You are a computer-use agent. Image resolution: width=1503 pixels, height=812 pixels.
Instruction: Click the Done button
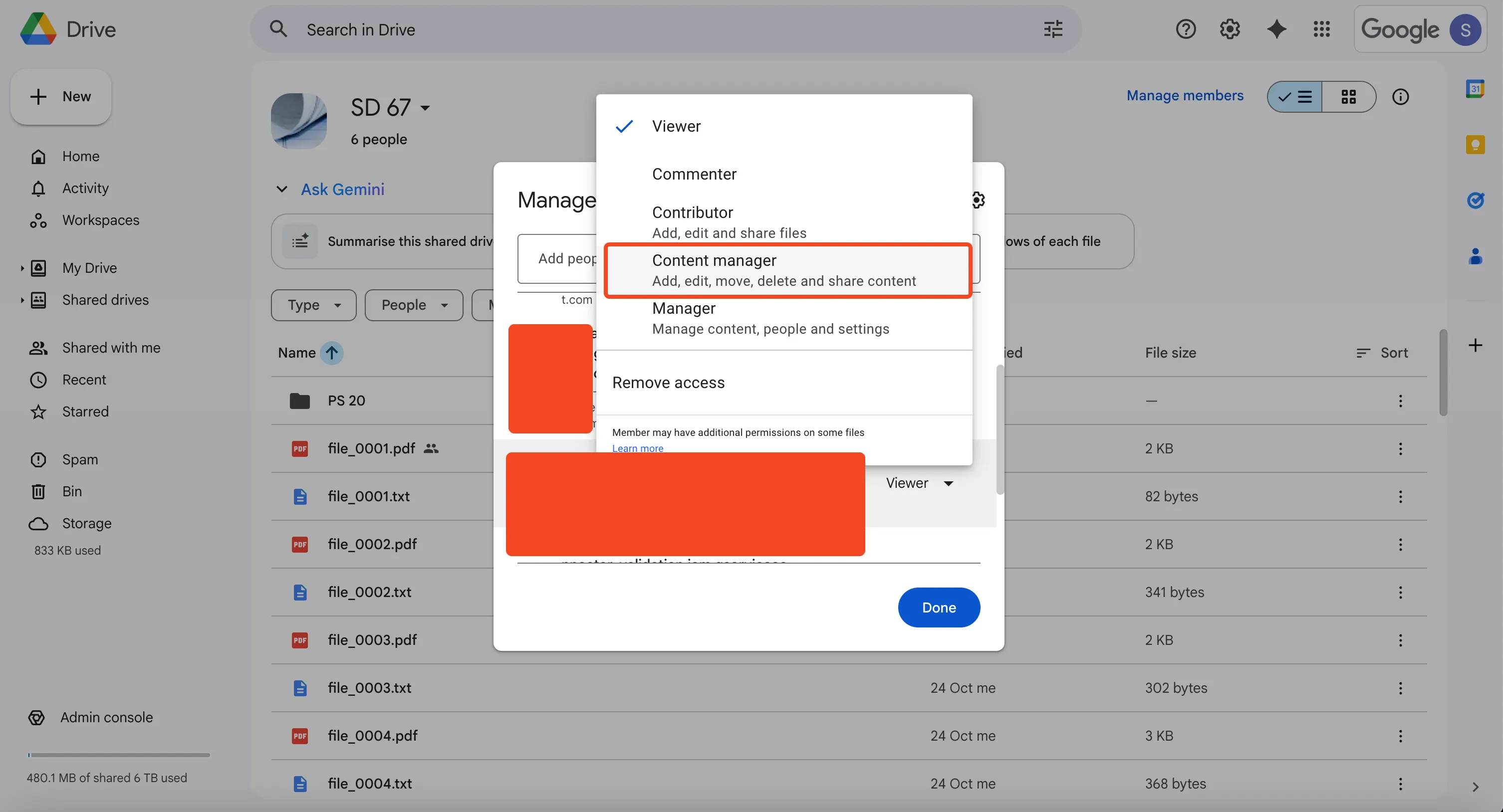[x=938, y=607]
